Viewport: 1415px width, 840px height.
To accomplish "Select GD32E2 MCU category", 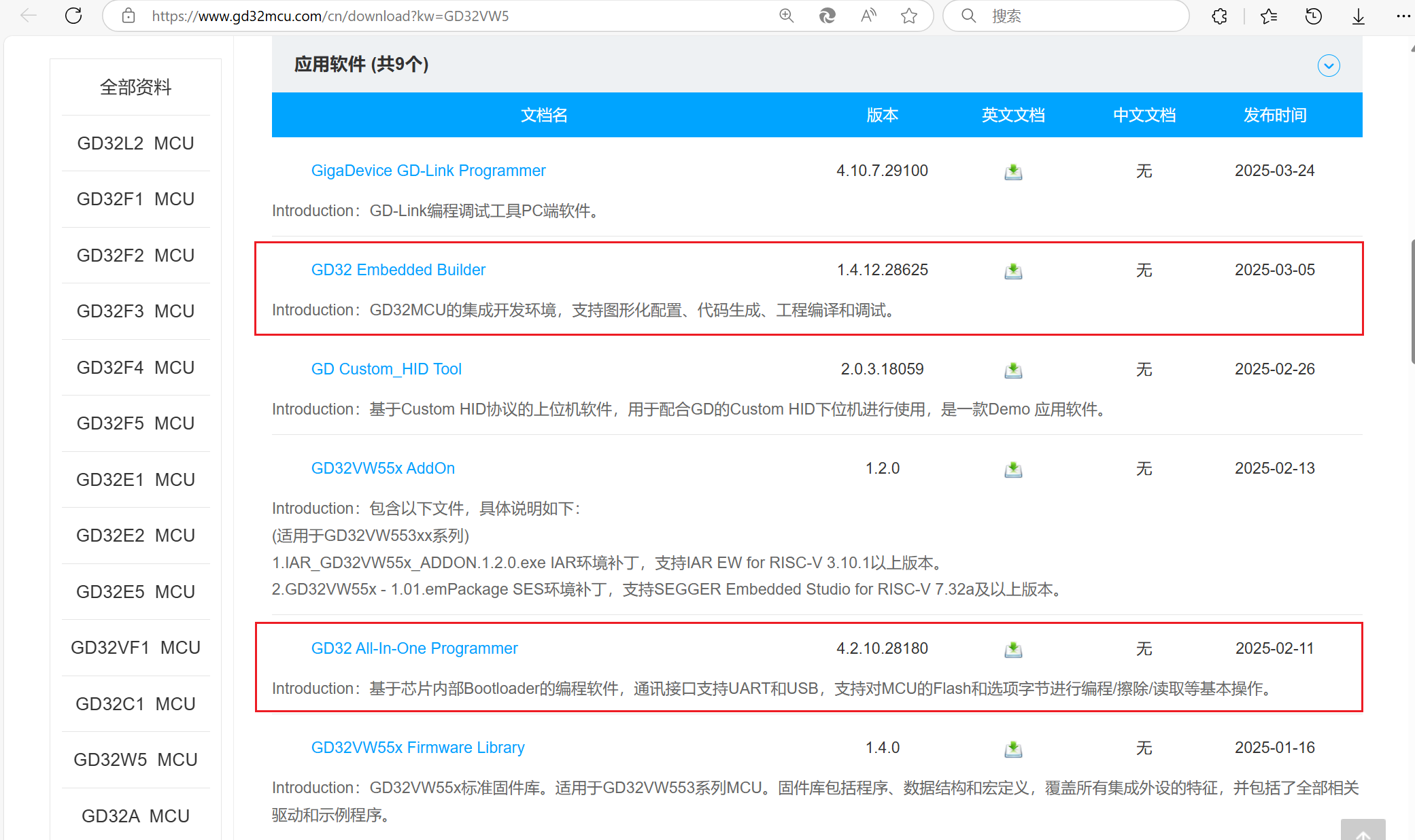I will click(x=136, y=536).
